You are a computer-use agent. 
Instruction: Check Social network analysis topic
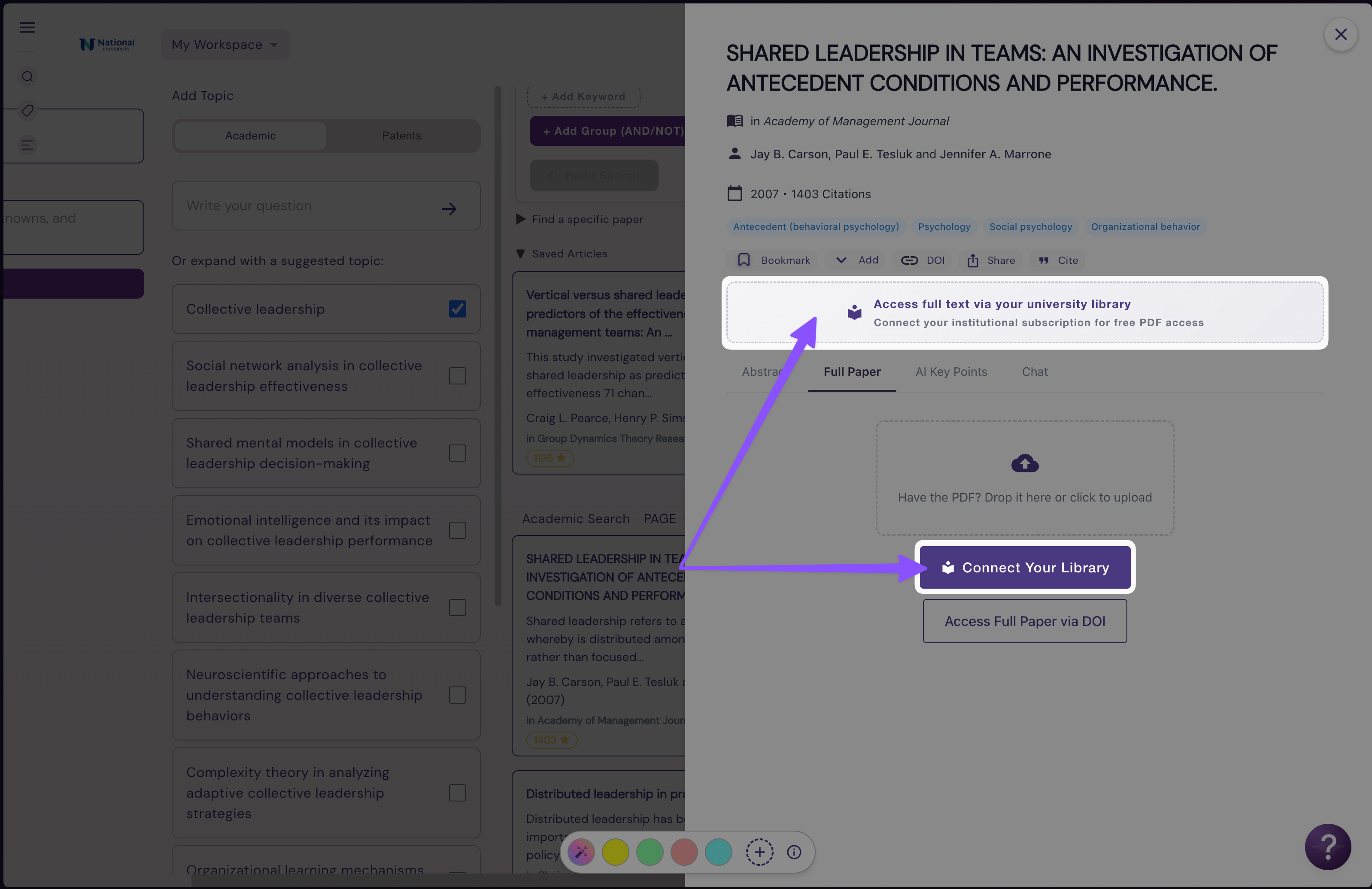click(x=458, y=376)
